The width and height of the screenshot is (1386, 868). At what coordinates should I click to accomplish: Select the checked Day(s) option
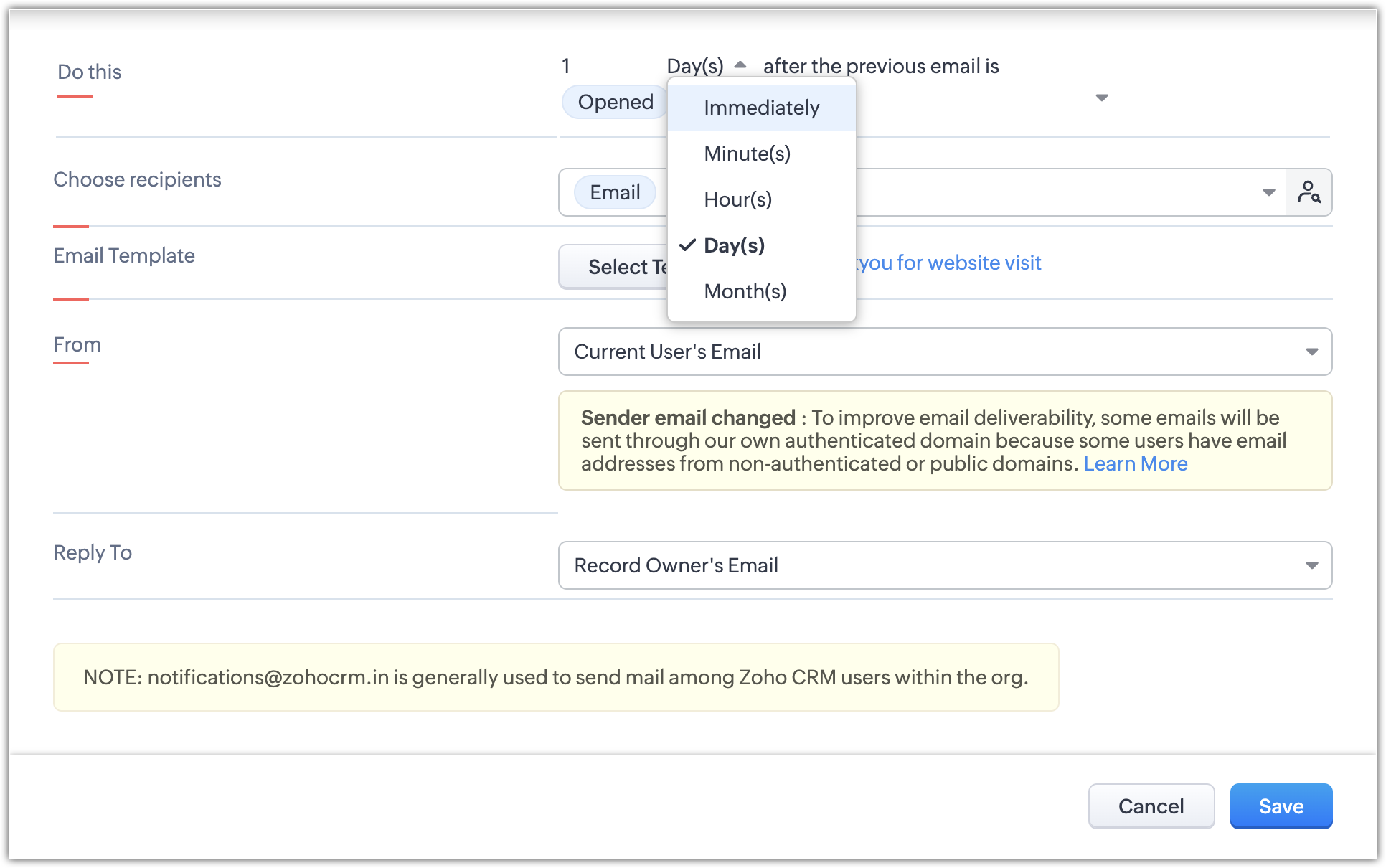tap(734, 245)
